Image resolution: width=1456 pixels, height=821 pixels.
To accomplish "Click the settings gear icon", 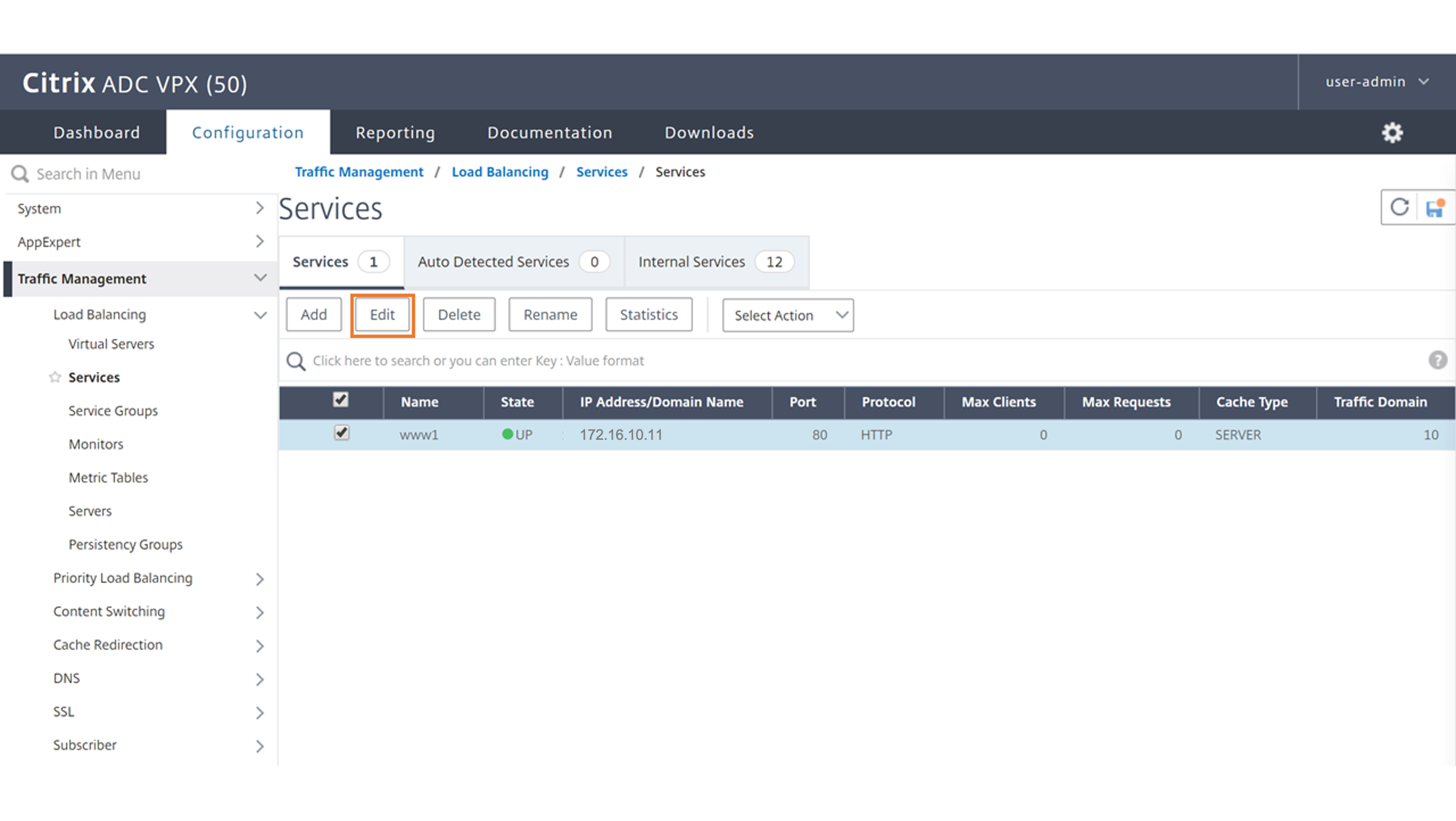I will [1392, 133].
